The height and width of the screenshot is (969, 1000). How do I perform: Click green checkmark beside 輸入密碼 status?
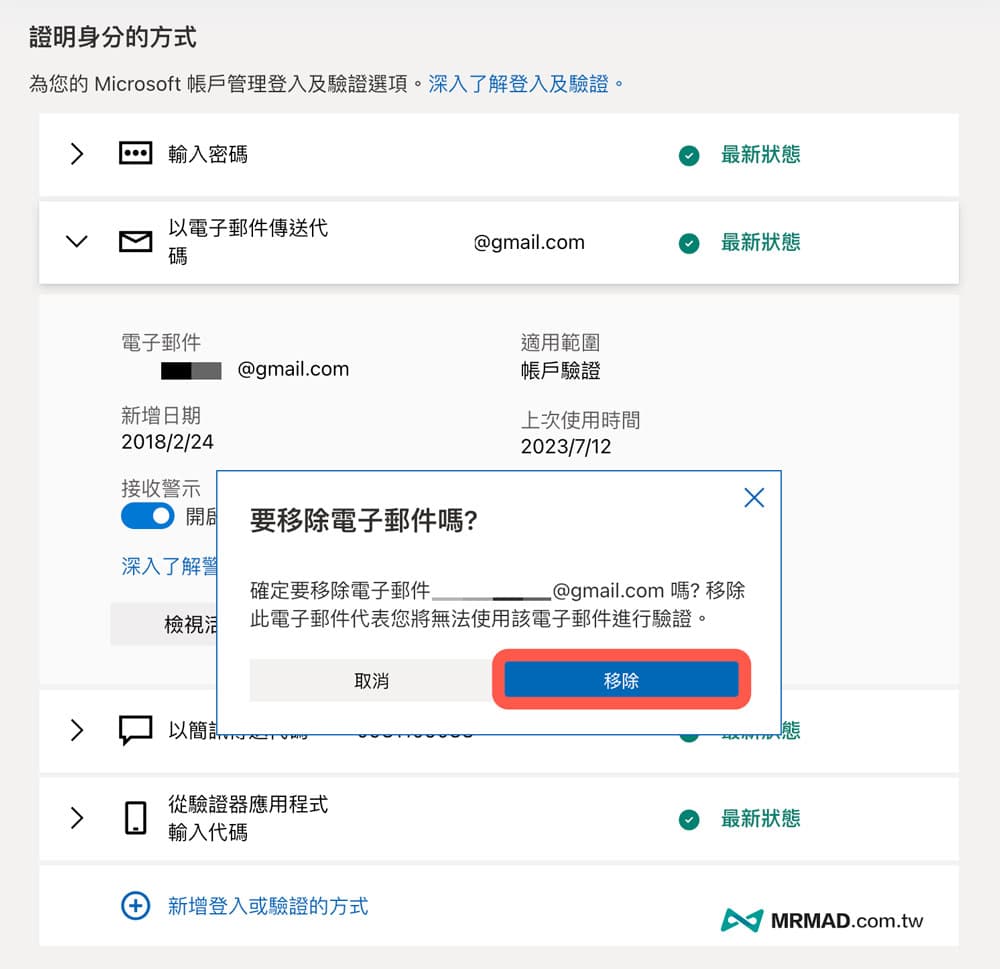689,155
